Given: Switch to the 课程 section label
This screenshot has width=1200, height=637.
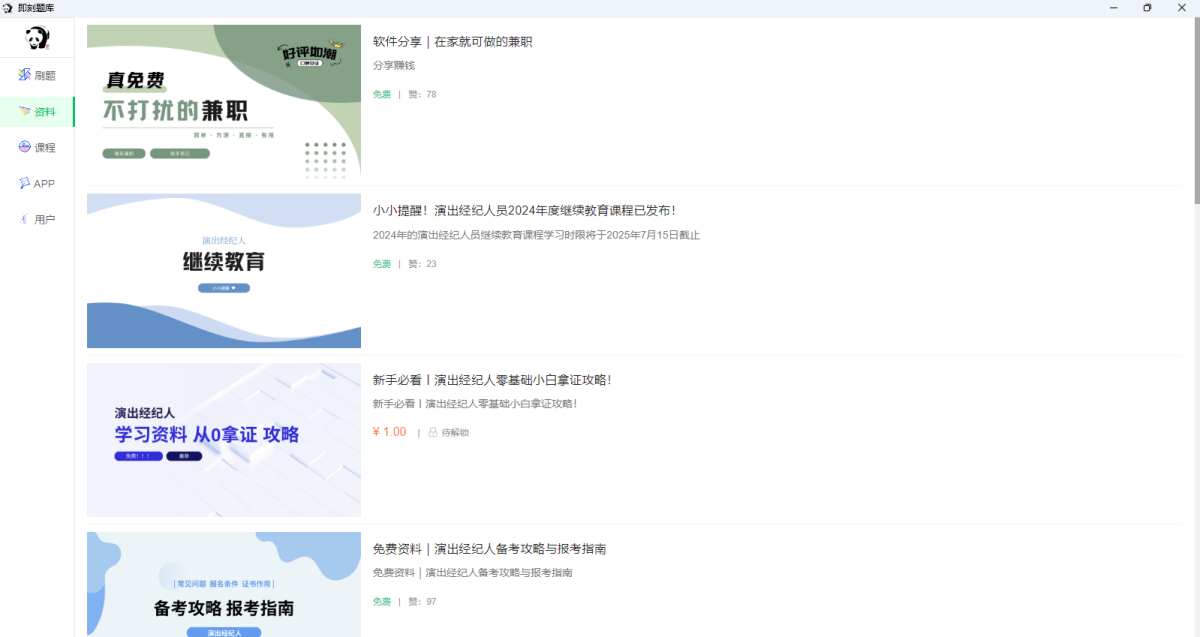Looking at the screenshot, I should [45, 148].
